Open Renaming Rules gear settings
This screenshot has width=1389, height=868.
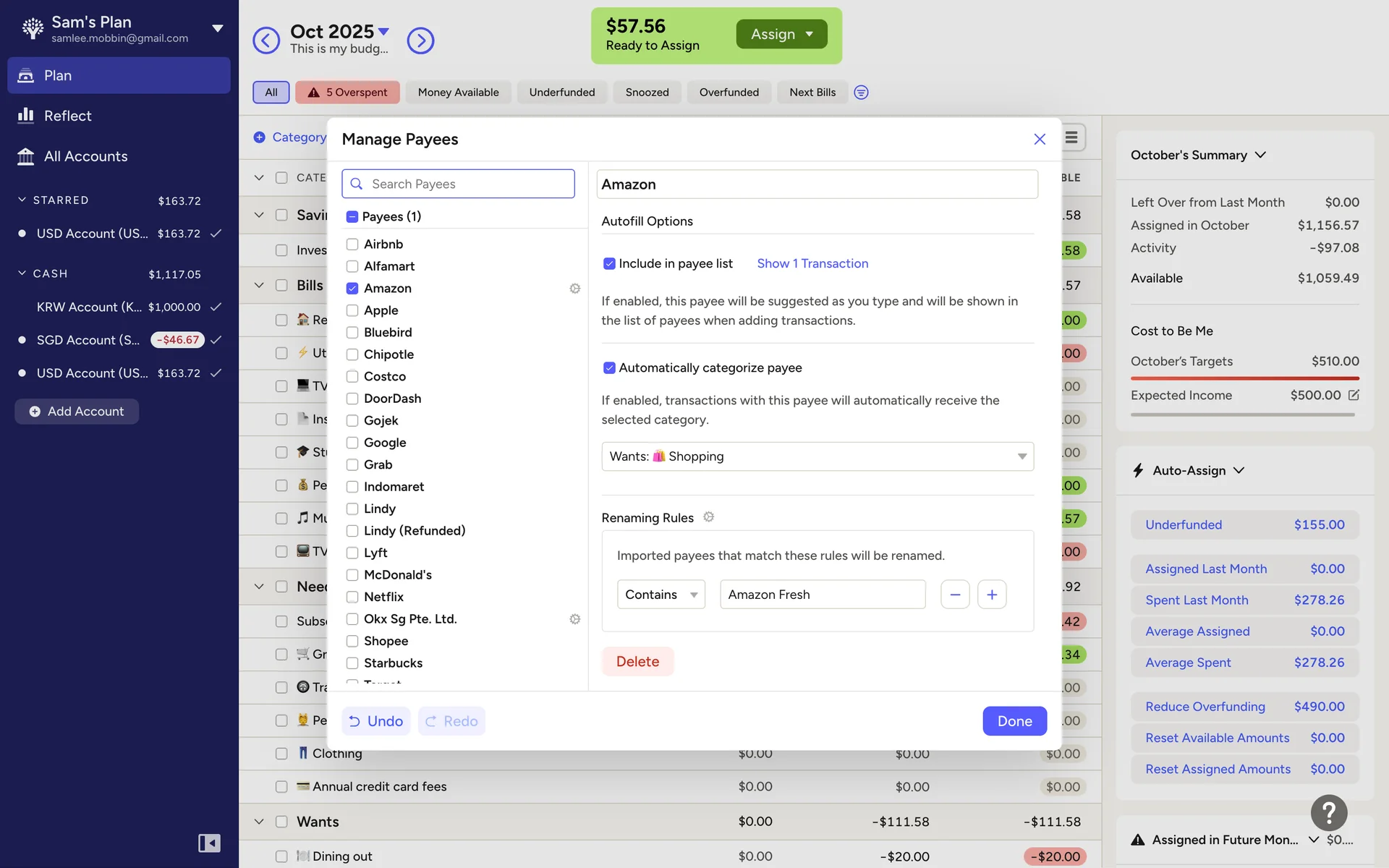(x=709, y=517)
